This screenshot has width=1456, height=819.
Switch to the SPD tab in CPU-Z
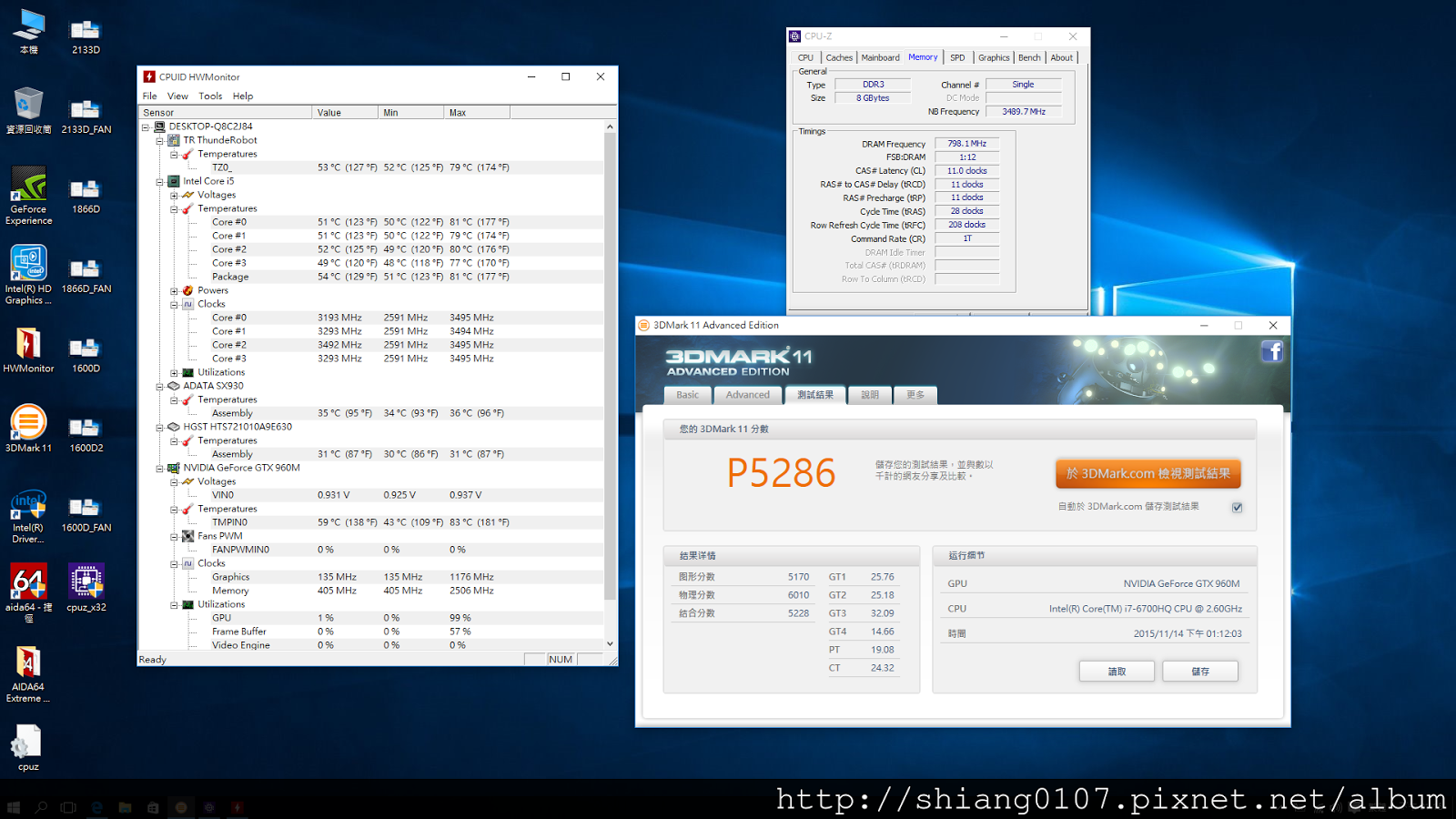click(957, 57)
